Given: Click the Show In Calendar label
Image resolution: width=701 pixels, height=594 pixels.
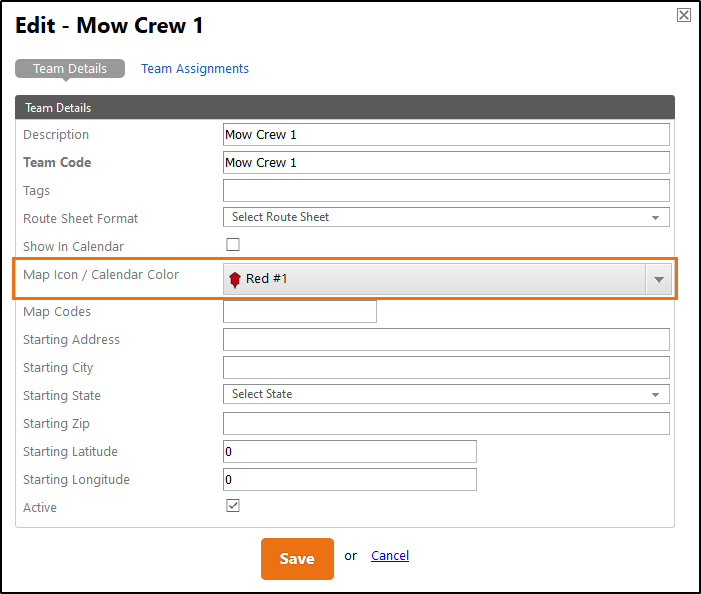Looking at the screenshot, I should pyautogui.click(x=73, y=247).
